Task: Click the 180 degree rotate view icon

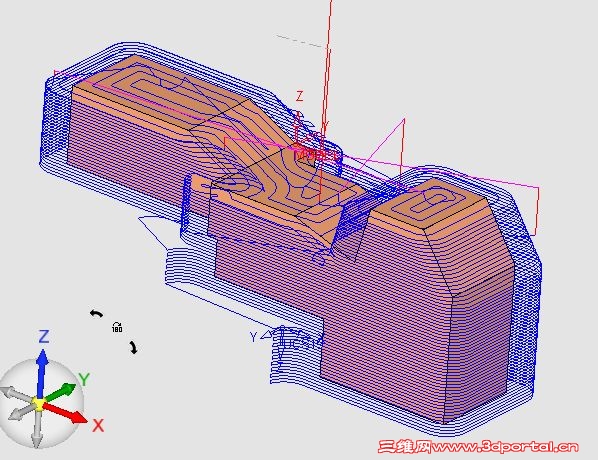Action: (x=117, y=327)
